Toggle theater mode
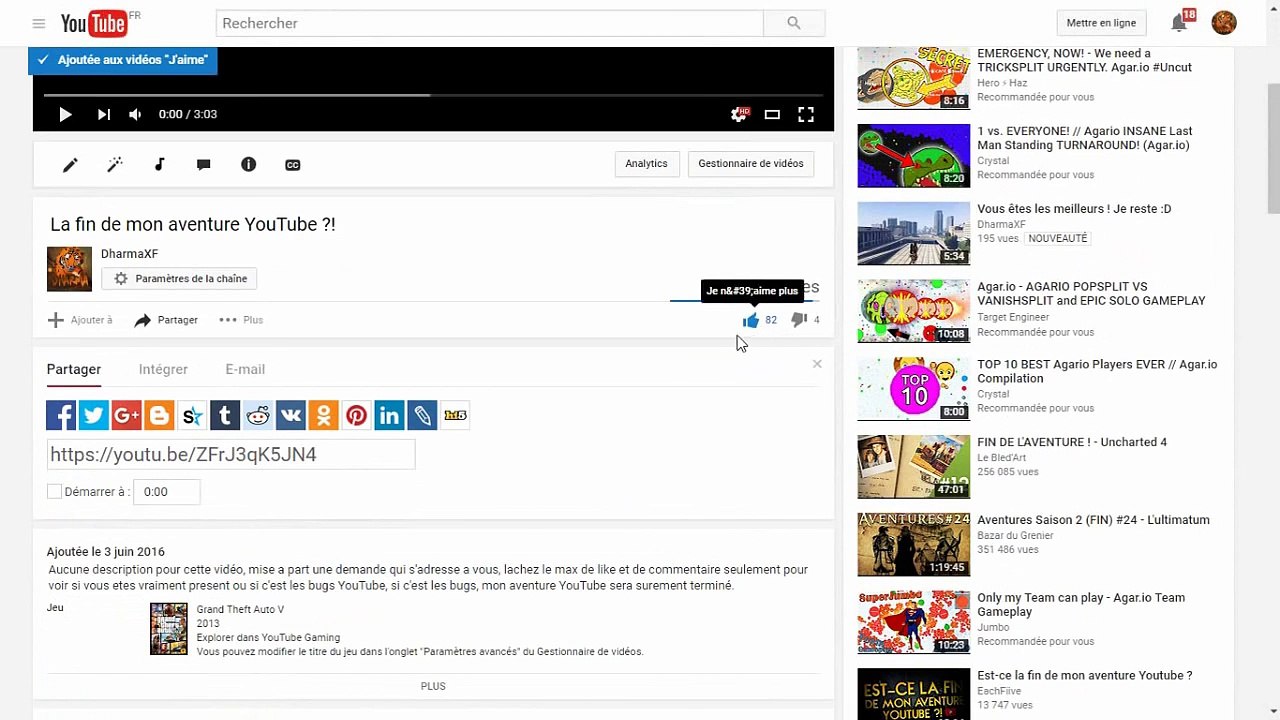Viewport: 1280px width, 720px height. click(x=772, y=114)
